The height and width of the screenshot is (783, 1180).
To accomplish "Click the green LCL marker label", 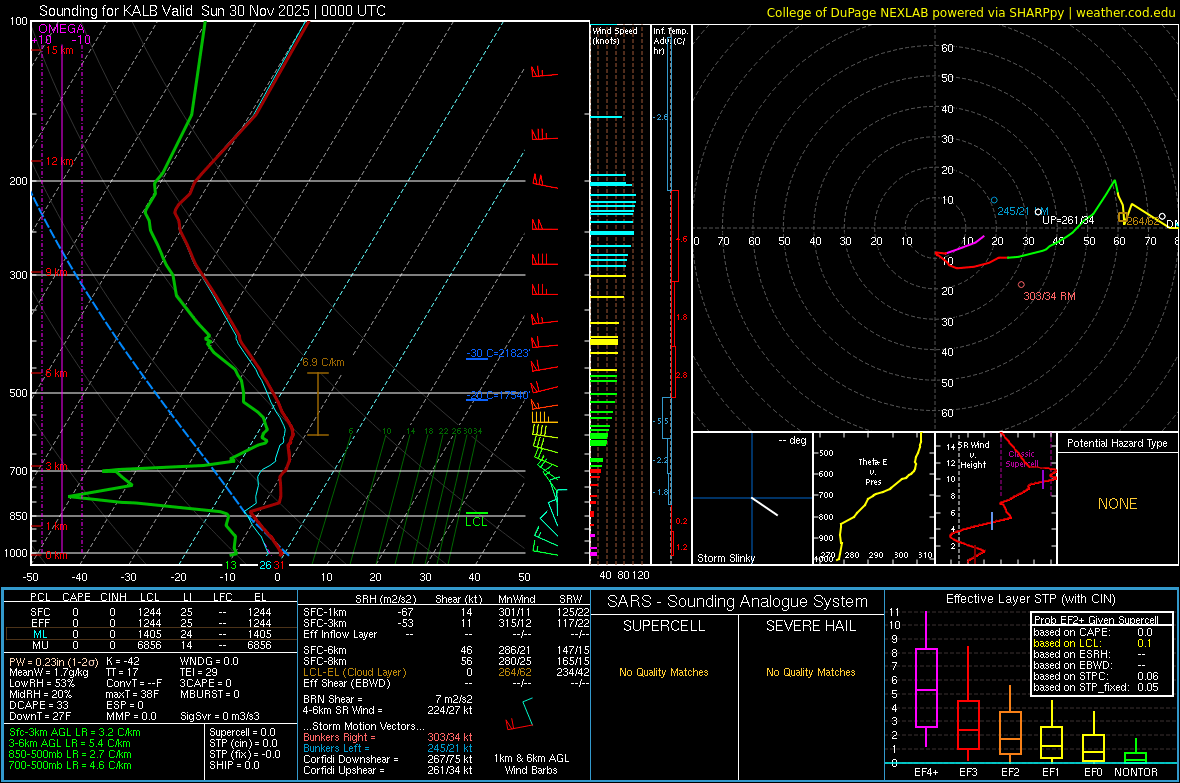I will click(476, 522).
